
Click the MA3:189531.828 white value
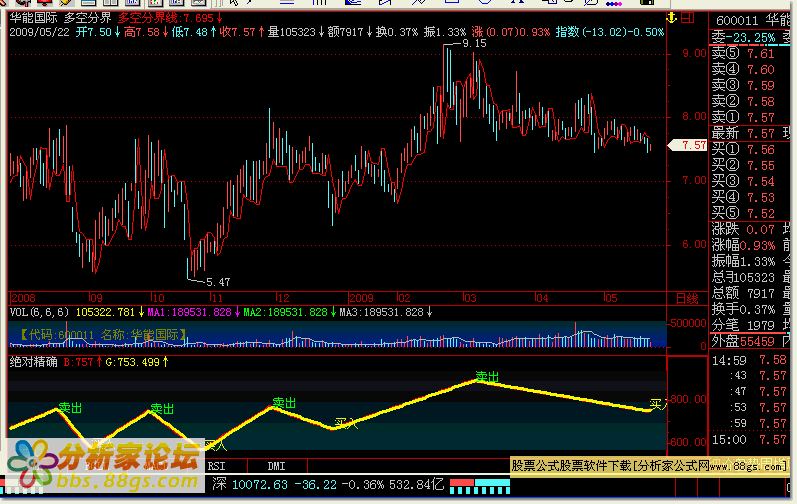386,312
